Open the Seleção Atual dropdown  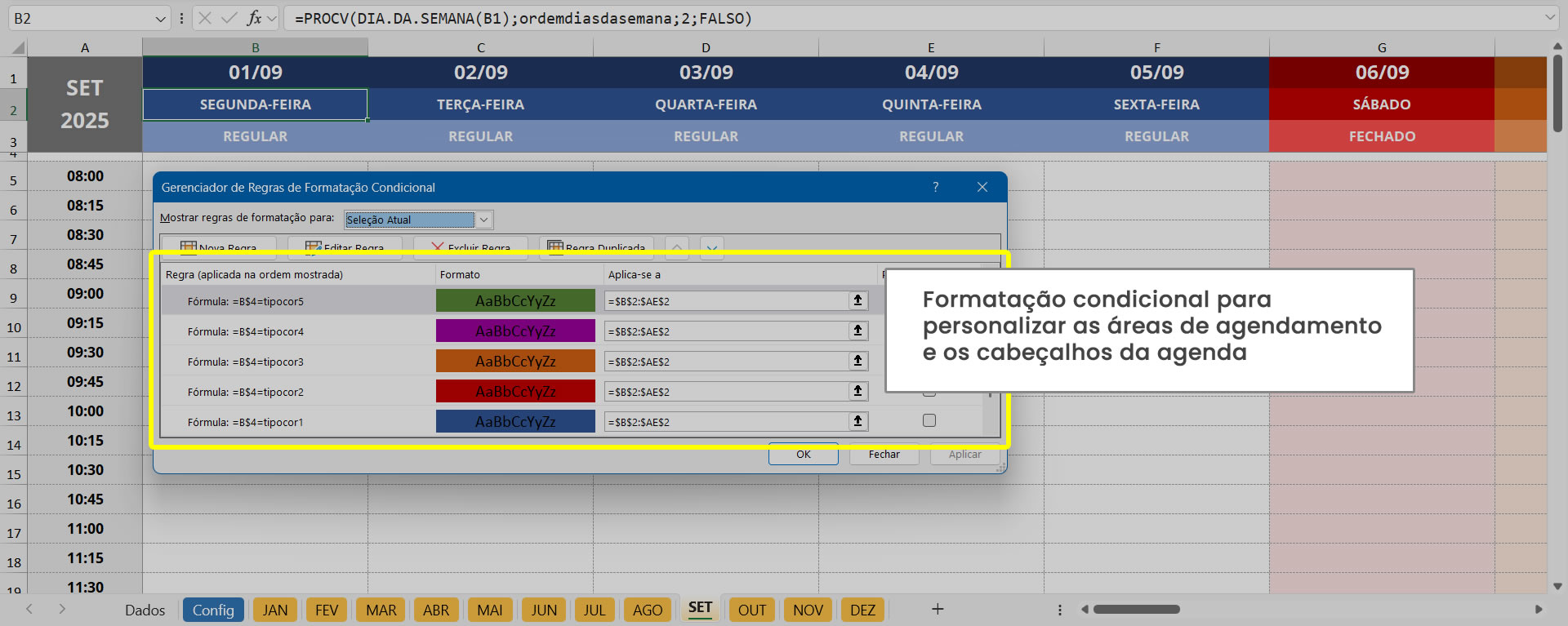[x=484, y=220]
